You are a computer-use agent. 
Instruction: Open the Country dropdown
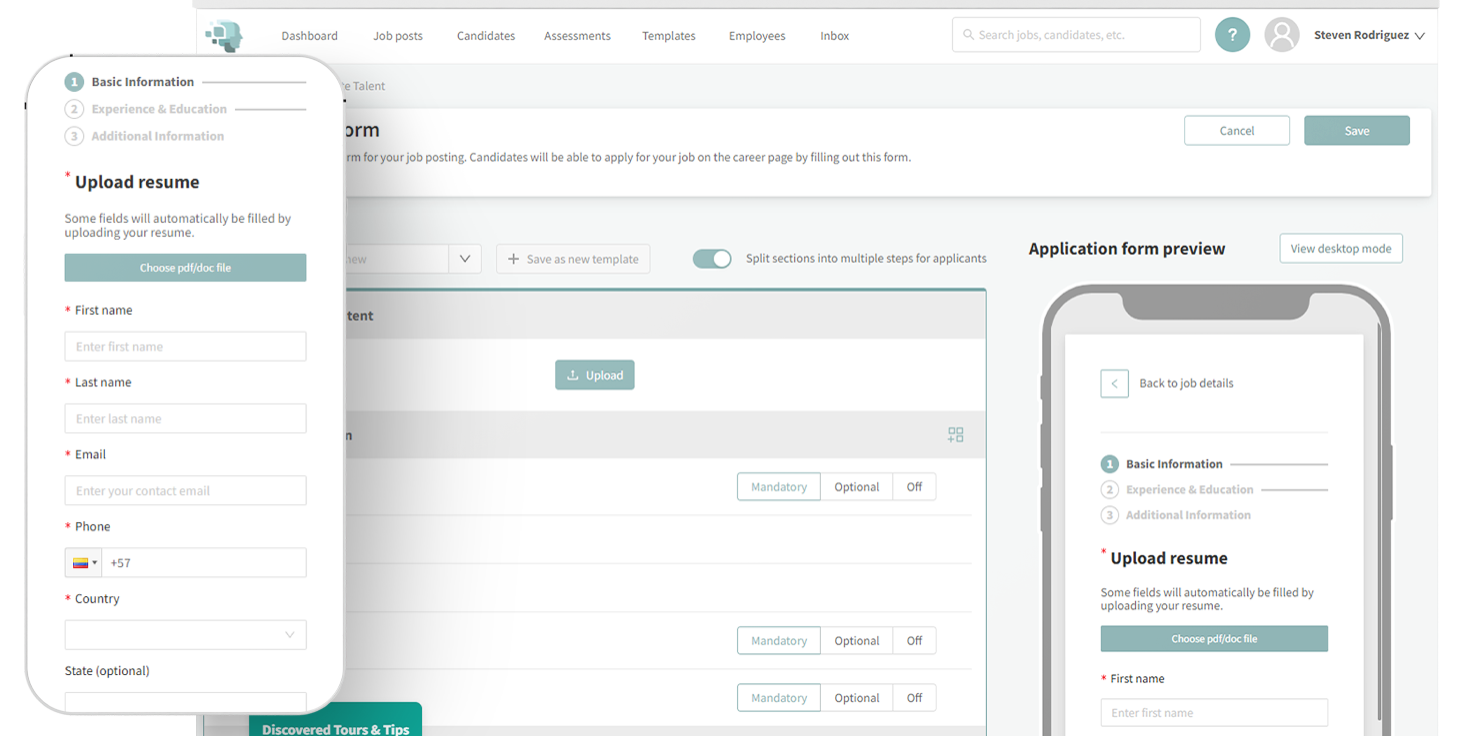point(185,634)
